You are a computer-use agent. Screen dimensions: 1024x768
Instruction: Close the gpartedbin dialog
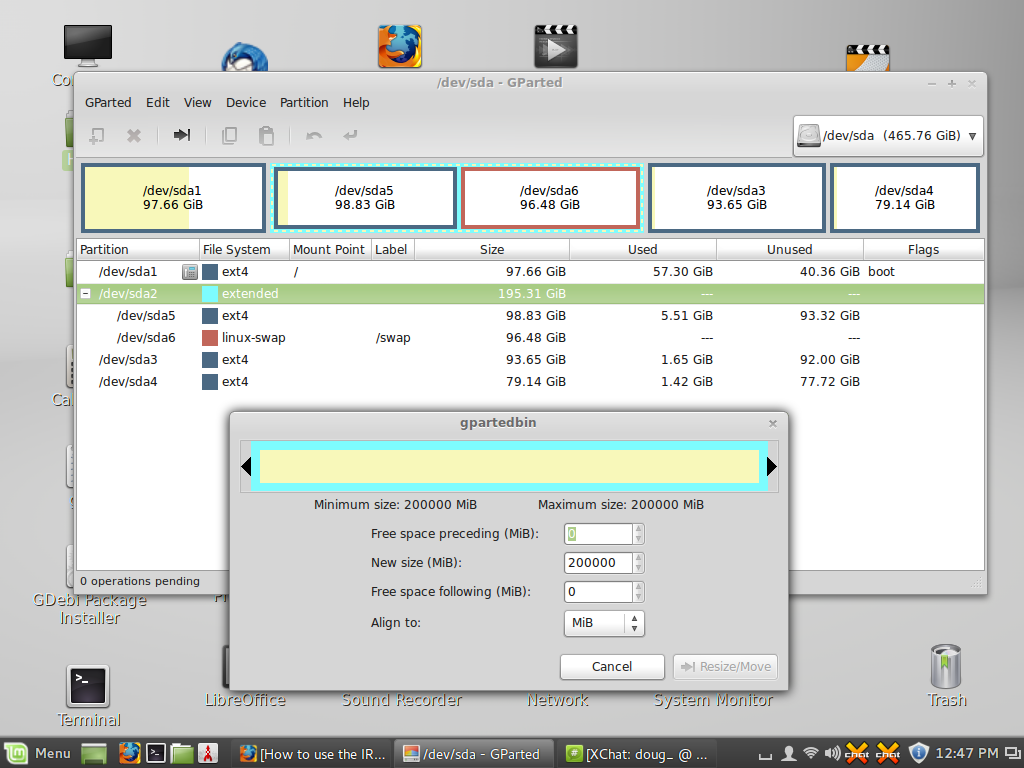[773, 424]
